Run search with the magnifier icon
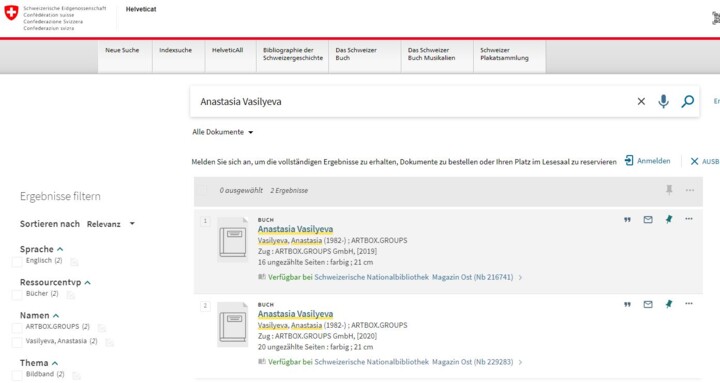 pos(687,101)
